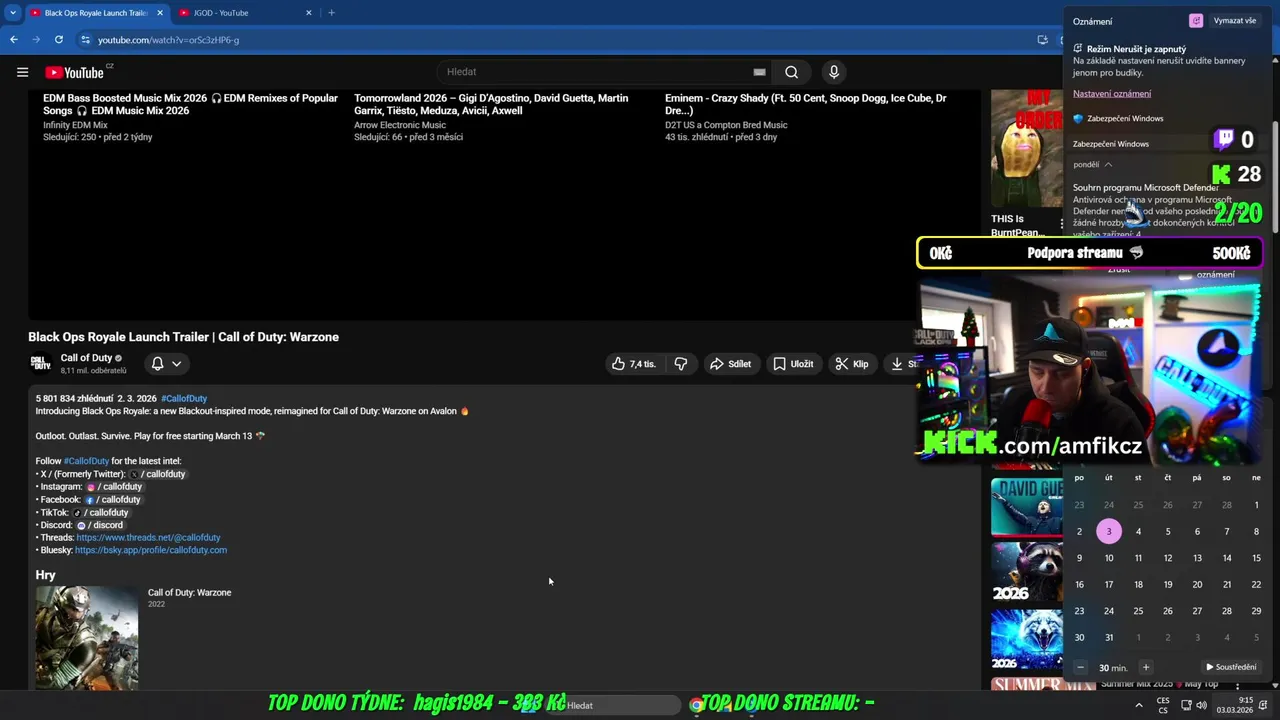Click the #CallofDuty hashtag beside the date
This screenshot has height=720, width=1280.
click(184, 398)
